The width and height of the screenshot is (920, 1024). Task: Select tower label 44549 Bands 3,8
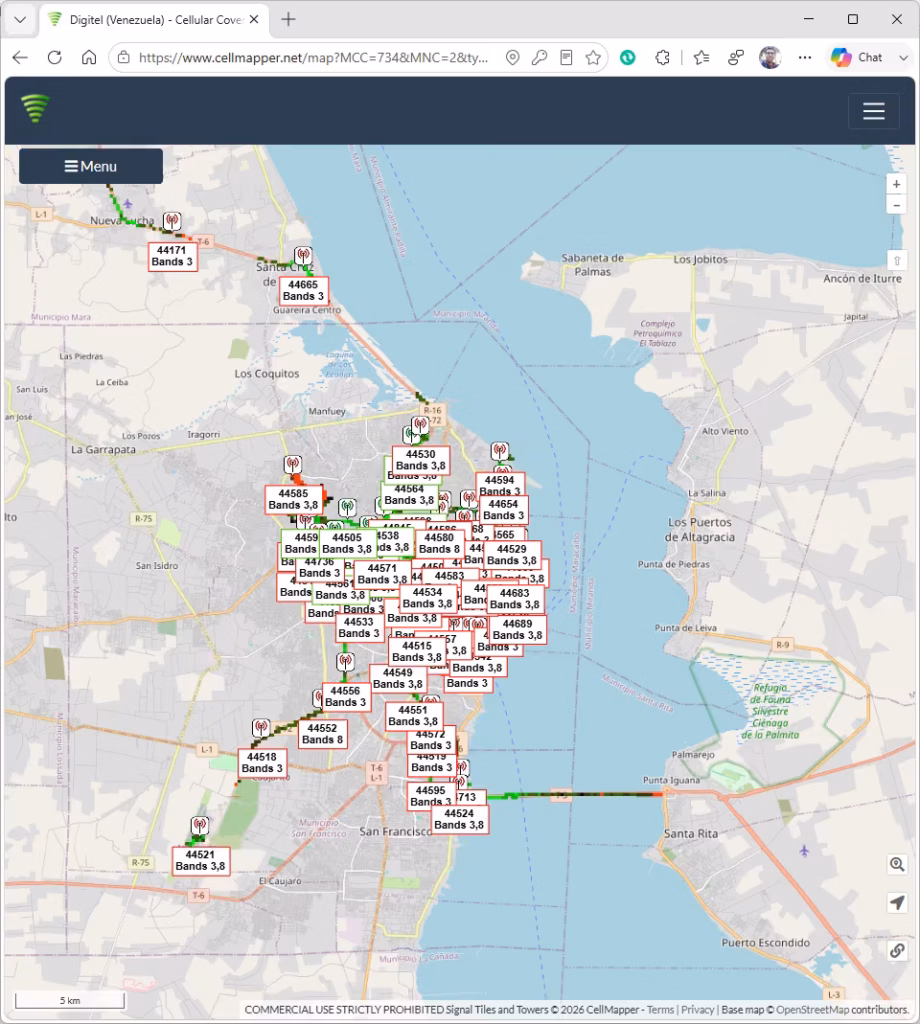[x=398, y=679]
